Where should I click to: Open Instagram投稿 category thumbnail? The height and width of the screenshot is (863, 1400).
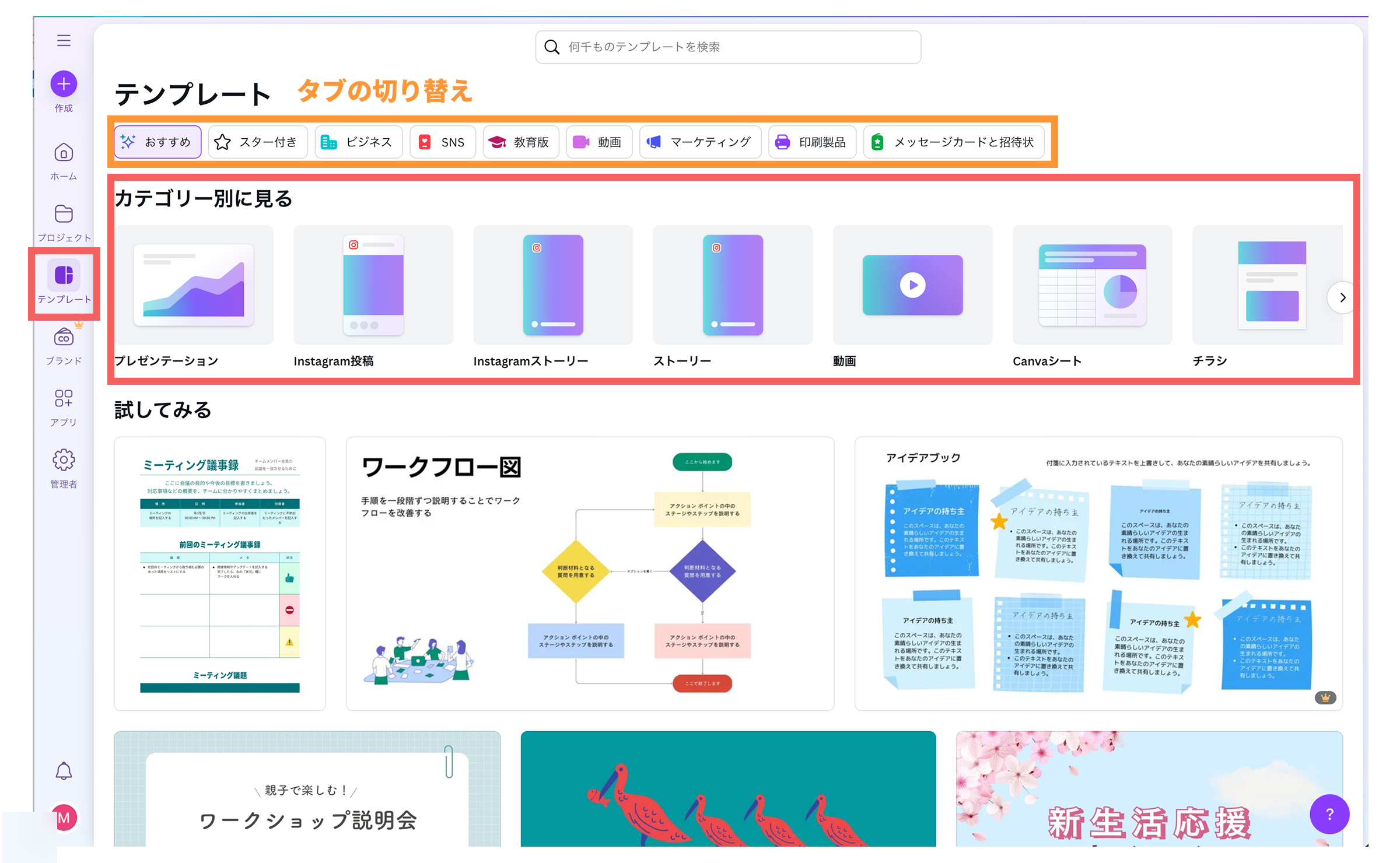[x=373, y=285]
